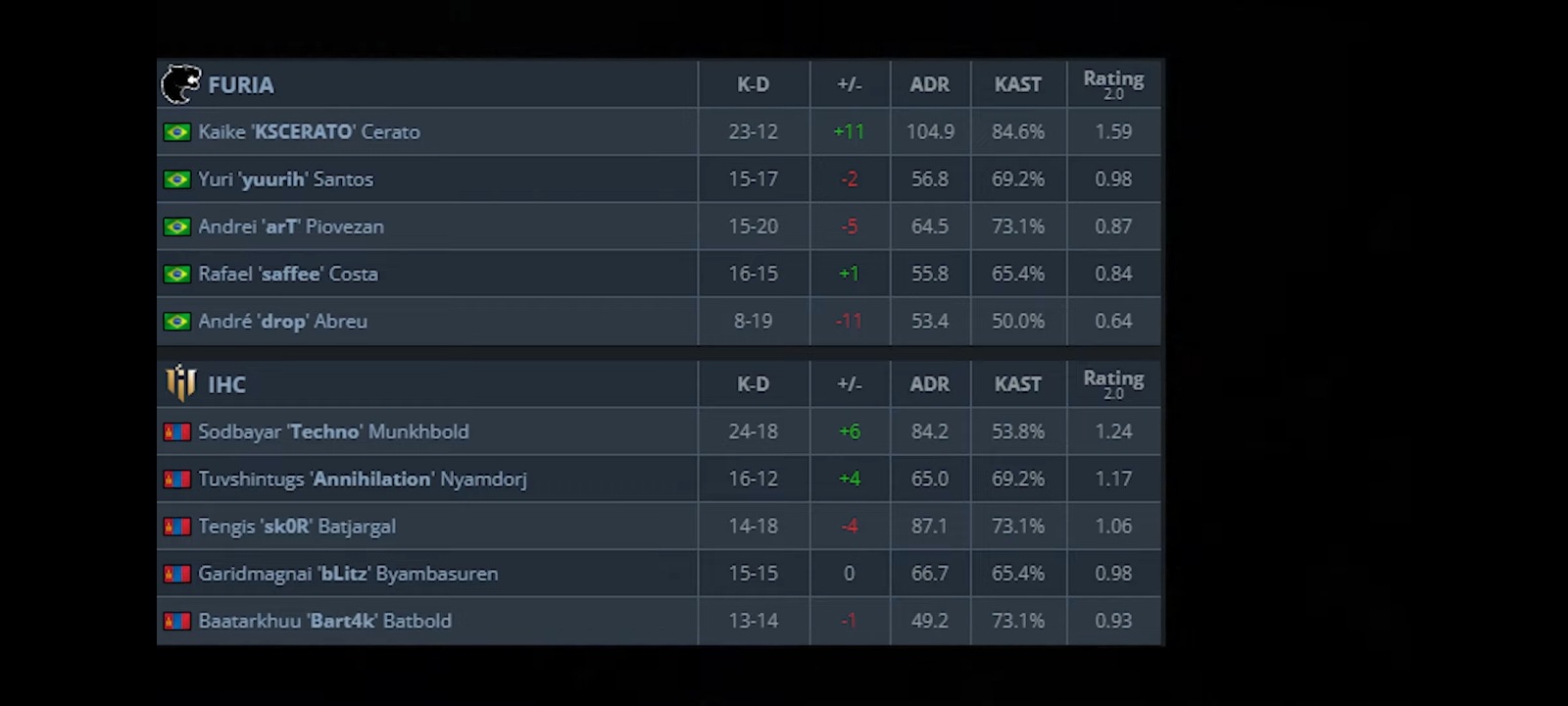Click the FURIA team name
This screenshot has width=1568, height=706.
tap(241, 84)
